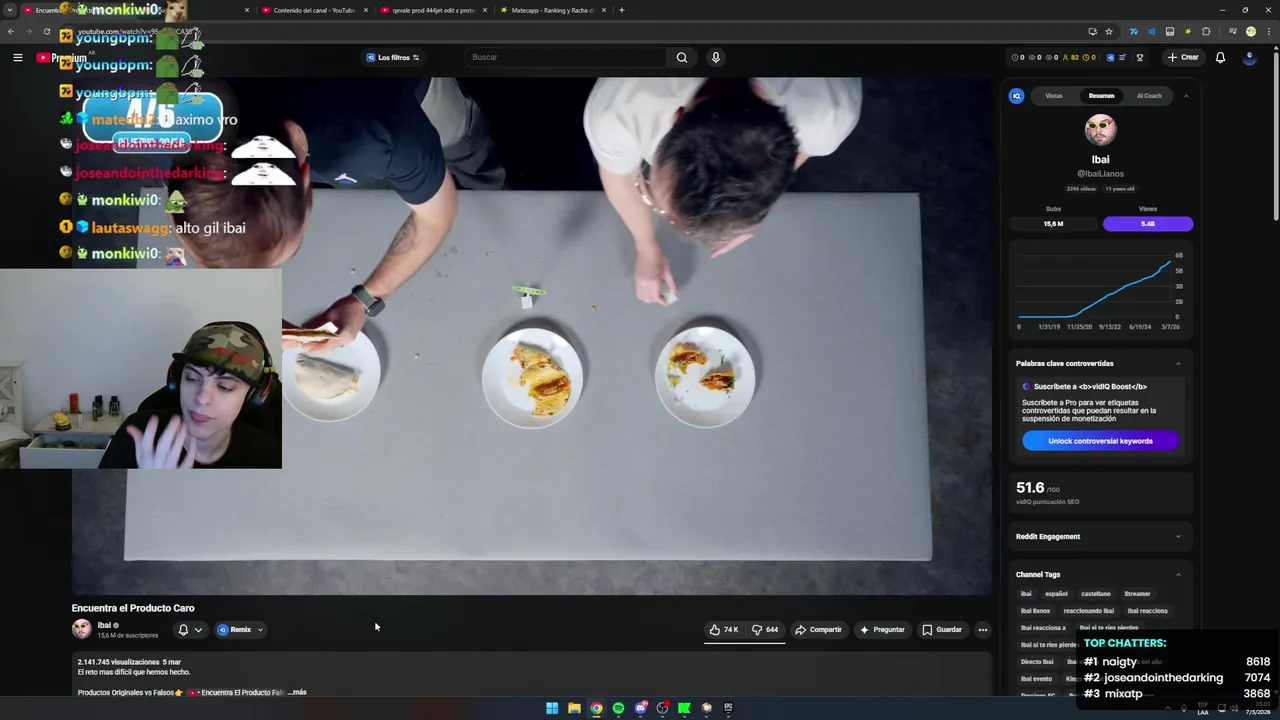The image size is (1280, 720).
Task: Click the 'Streamer' channel tag
Action: click(x=1137, y=594)
